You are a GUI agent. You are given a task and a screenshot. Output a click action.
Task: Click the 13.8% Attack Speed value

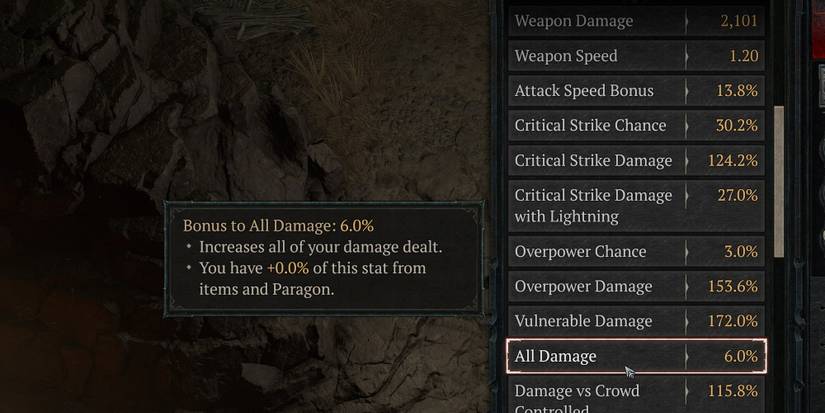pos(737,90)
